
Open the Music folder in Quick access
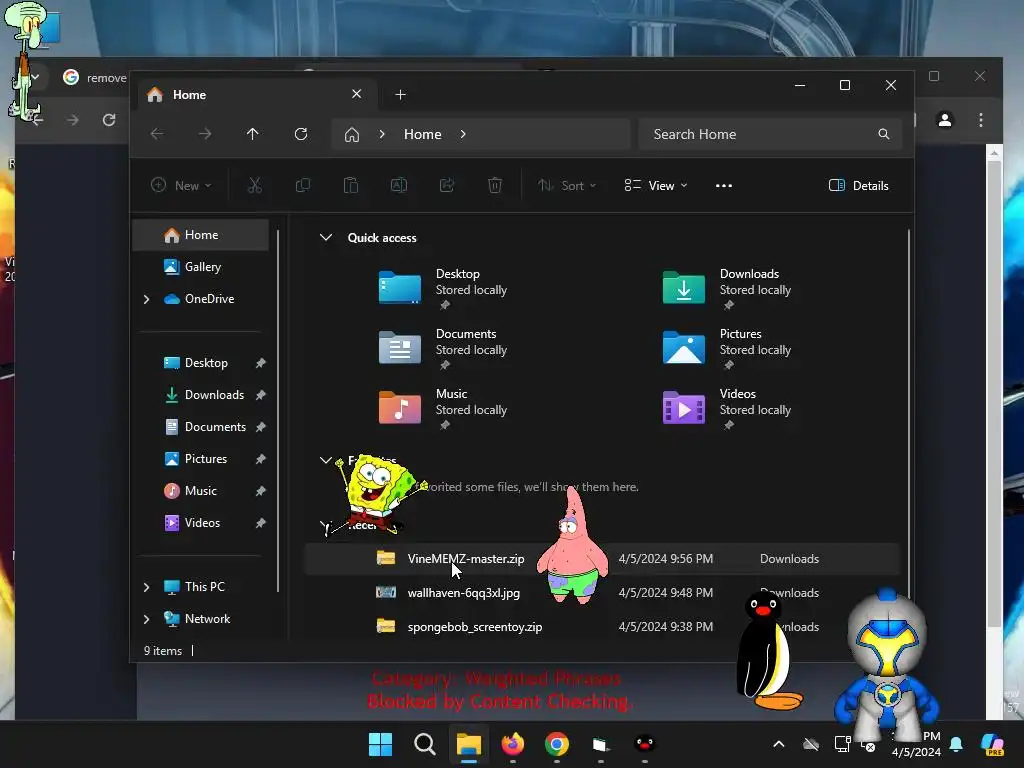point(444,408)
